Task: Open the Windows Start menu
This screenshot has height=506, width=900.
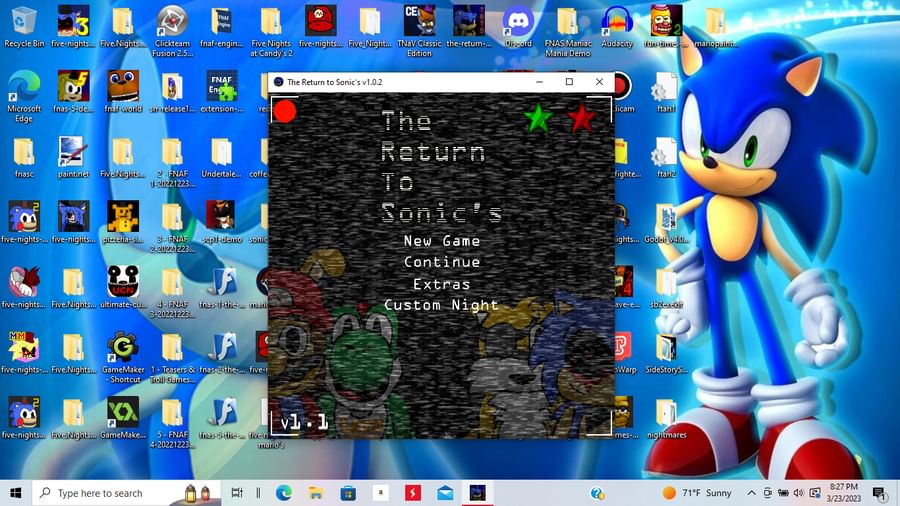Action: [15, 493]
